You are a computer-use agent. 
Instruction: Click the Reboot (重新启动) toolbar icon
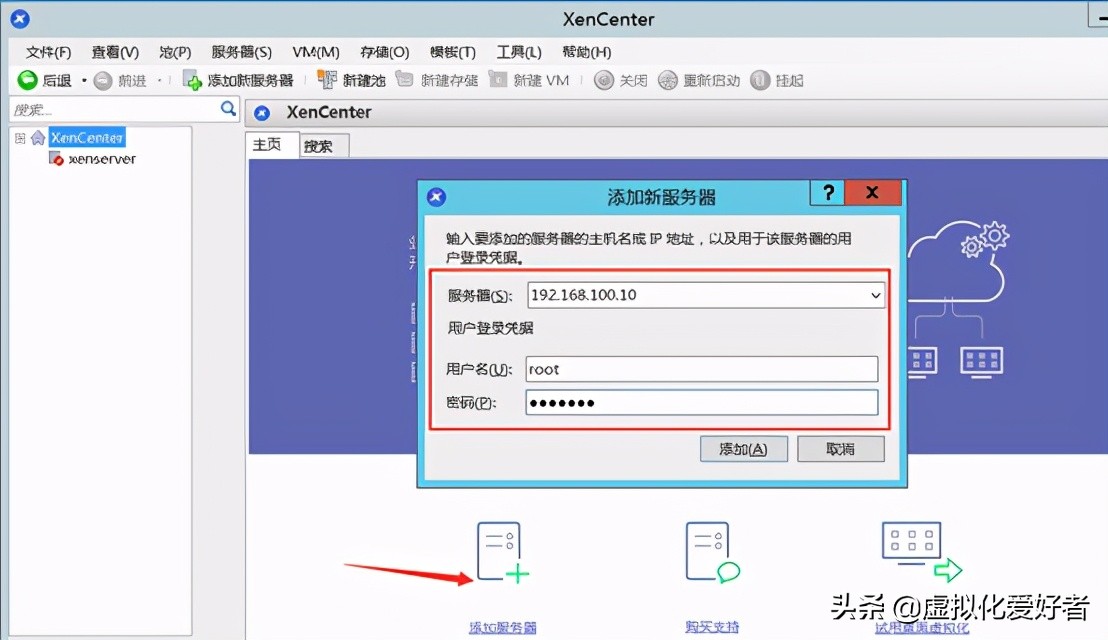click(668, 81)
